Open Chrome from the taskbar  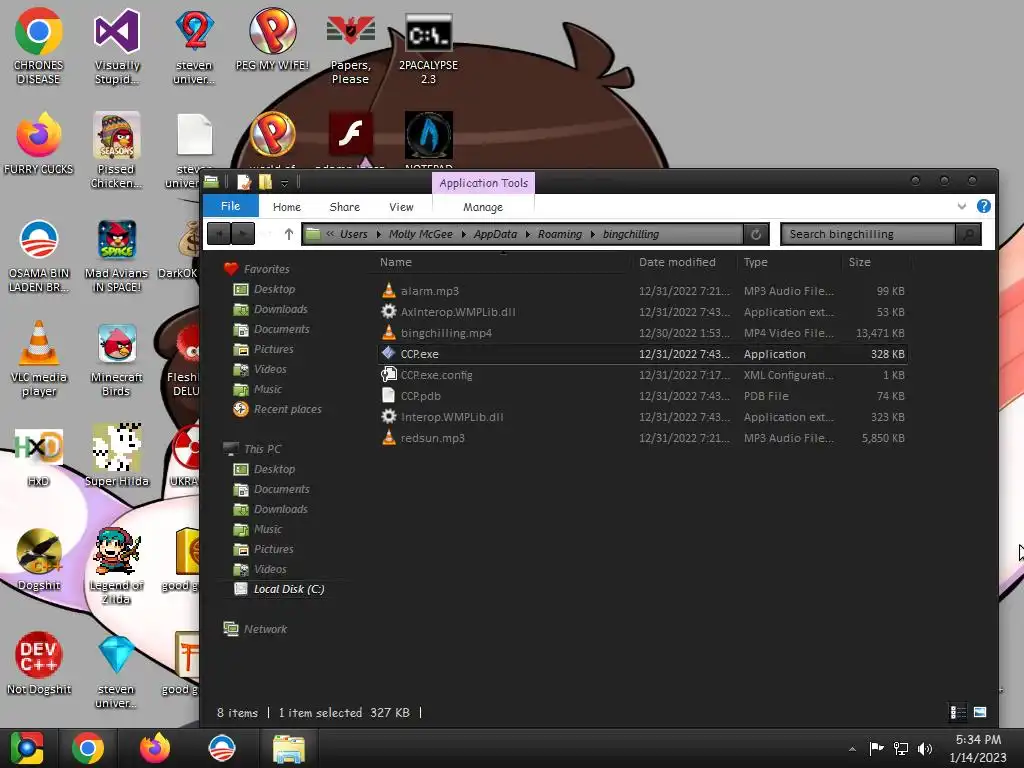coord(88,748)
